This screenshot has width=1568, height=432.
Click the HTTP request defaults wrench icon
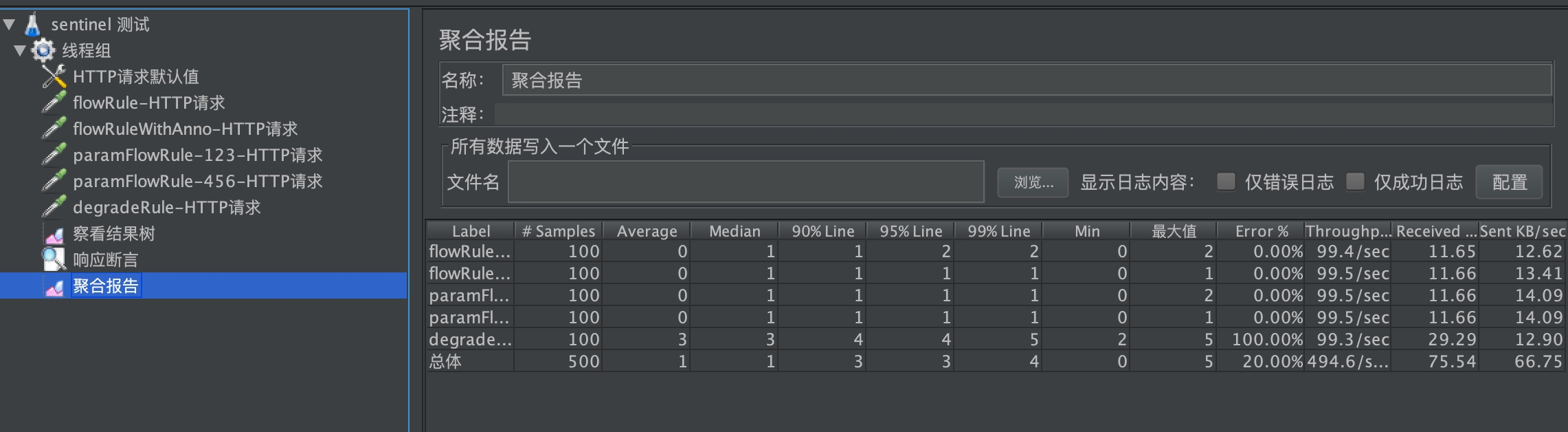tap(54, 76)
